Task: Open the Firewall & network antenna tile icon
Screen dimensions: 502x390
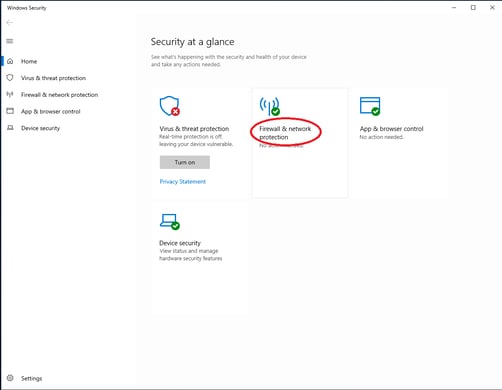Action: click(270, 106)
